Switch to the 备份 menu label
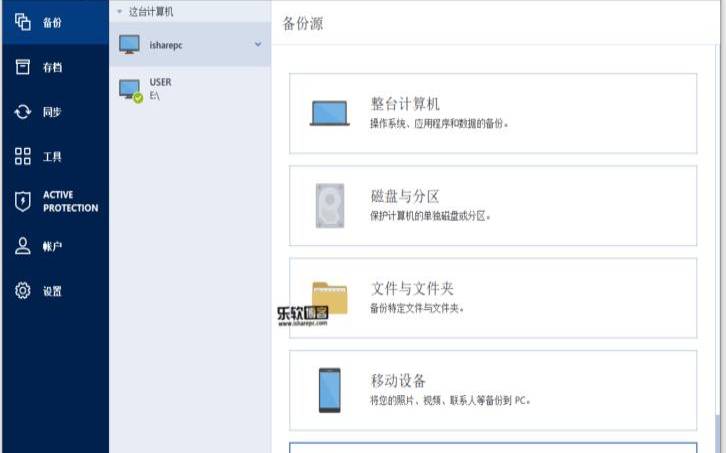This screenshot has height=453, width=726. pyautogui.click(x=52, y=22)
